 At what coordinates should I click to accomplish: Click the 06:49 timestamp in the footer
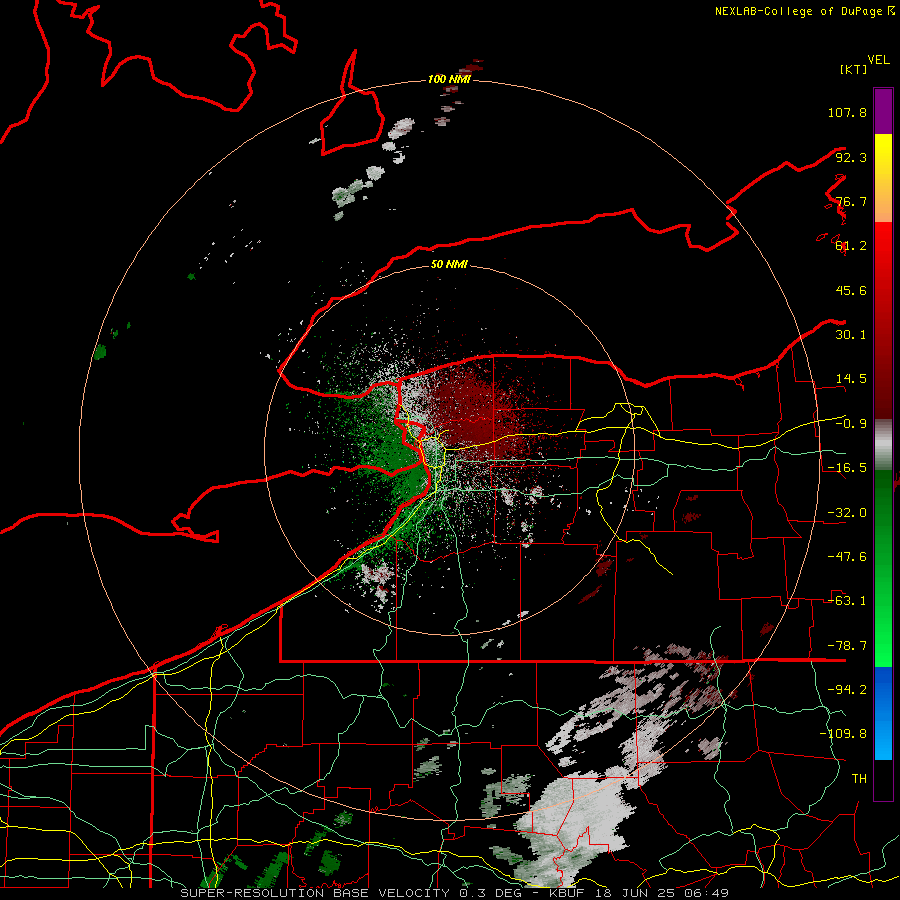tap(708, 893)
